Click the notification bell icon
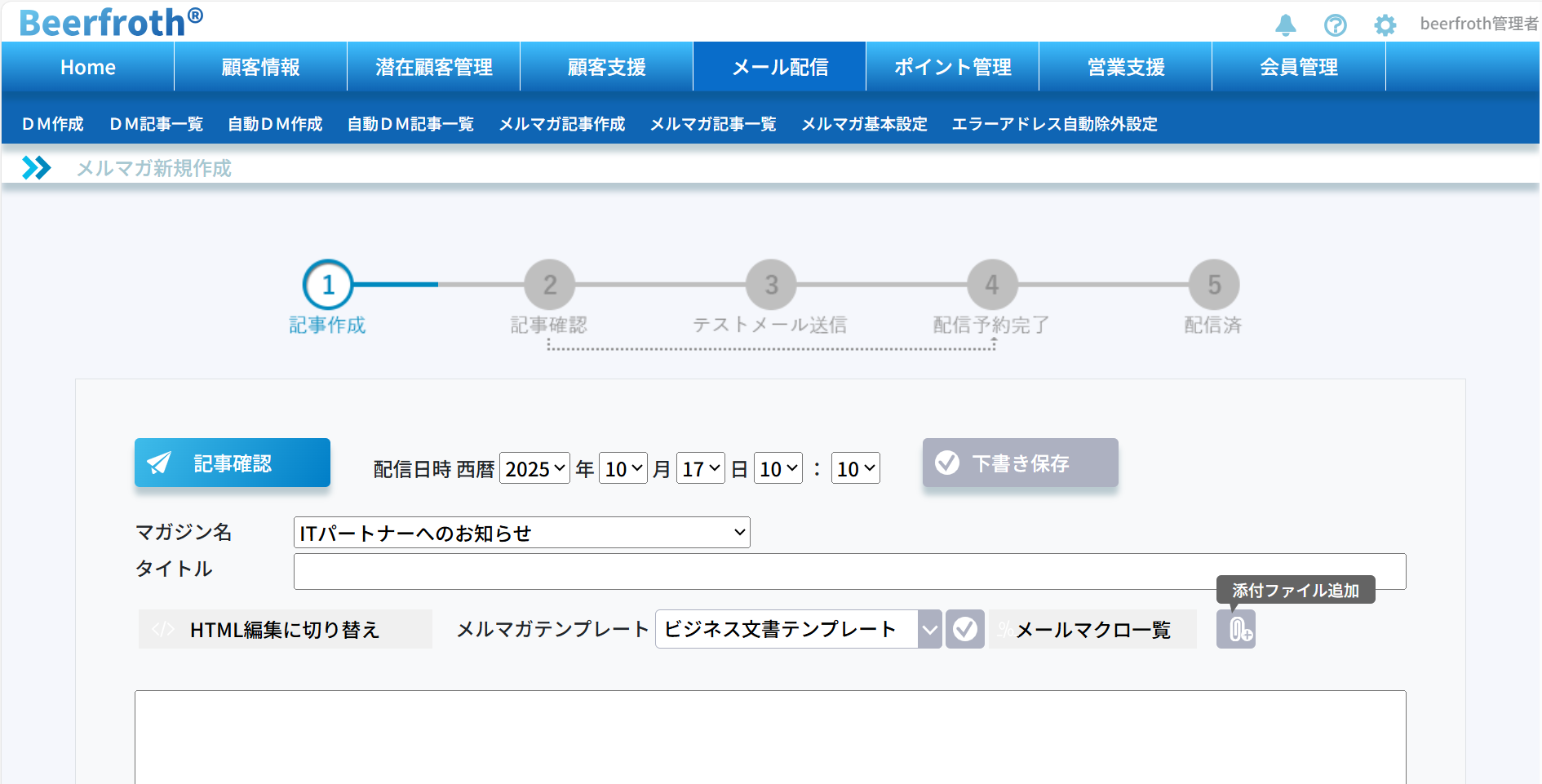Image resolution: width=1542 pixels, height=784 pixels. coord(1285,25)
